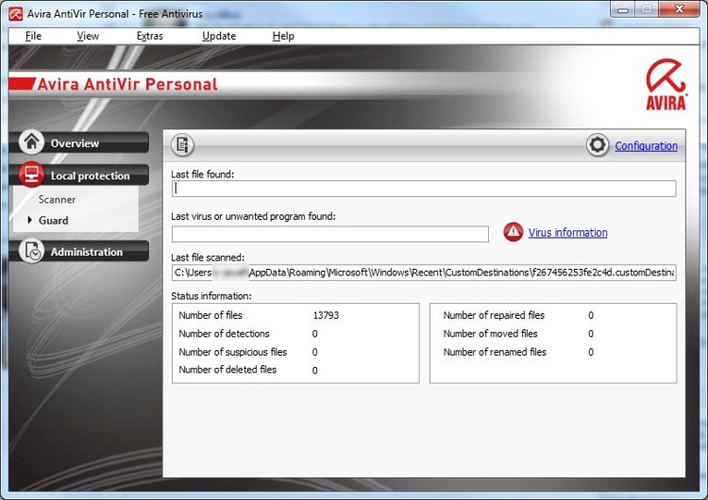Open the File menu
Viewport: 708px width, 500px height.
pyautogui.click(x=33, y=36)
